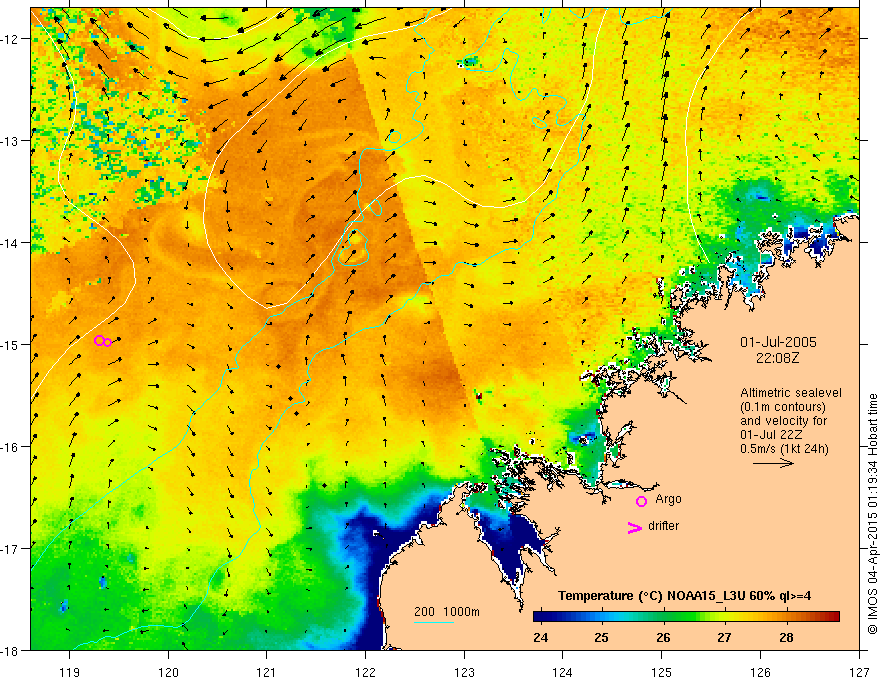Click the '121' longitude axis label
Screen dimensions: 880x680
tap(267, 673)
